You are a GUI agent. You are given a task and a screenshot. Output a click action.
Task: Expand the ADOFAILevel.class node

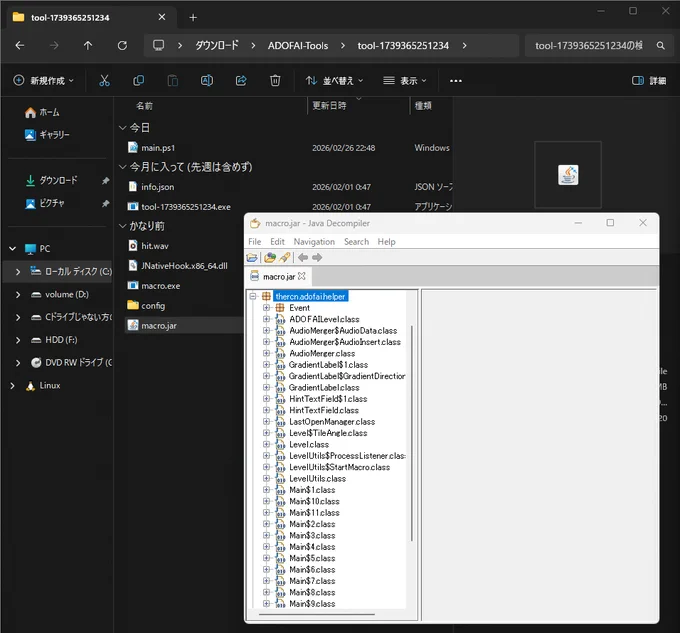267,319
